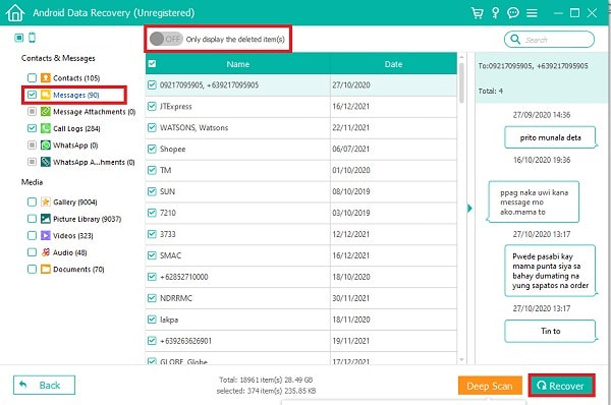Click the purple Videos icon

pyautogui.click(x=46, y=235)
